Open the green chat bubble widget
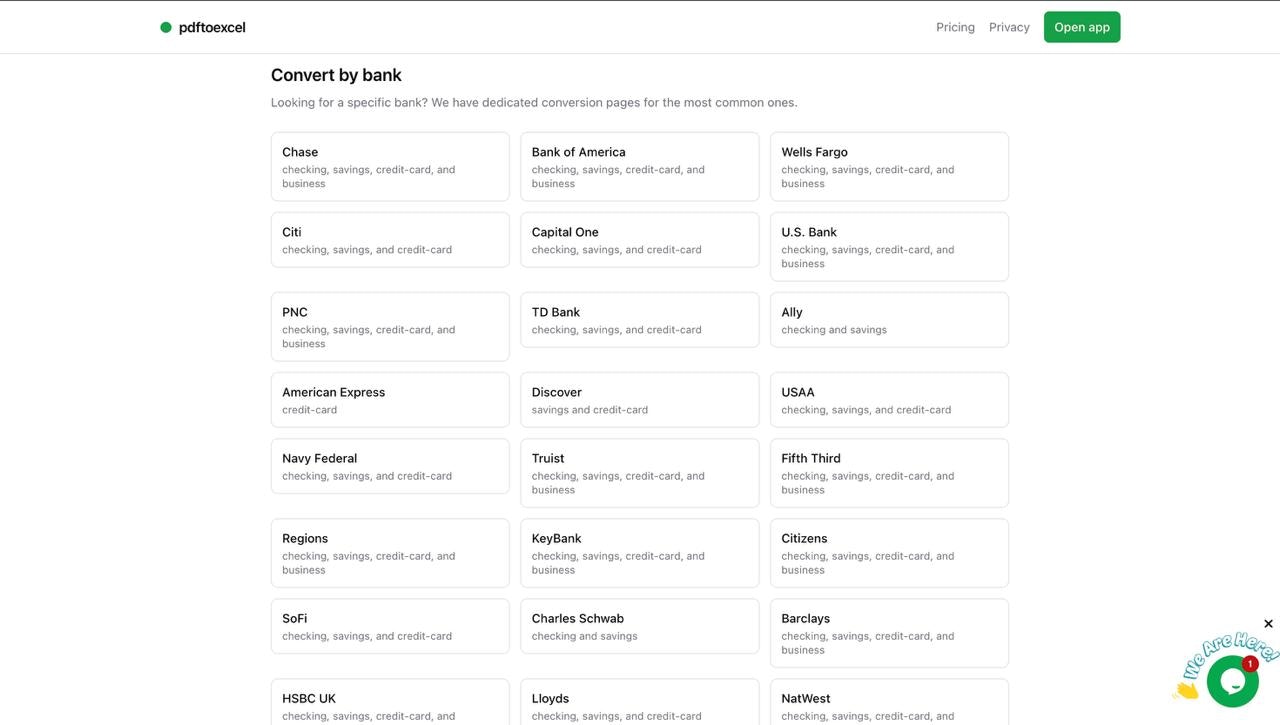Viewport: 1280px width, 725px height. pyautogui.click(x=1233, y=681)
